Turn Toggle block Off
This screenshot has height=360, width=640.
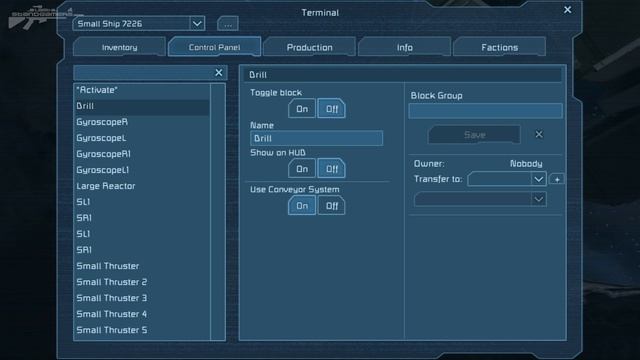331,109
